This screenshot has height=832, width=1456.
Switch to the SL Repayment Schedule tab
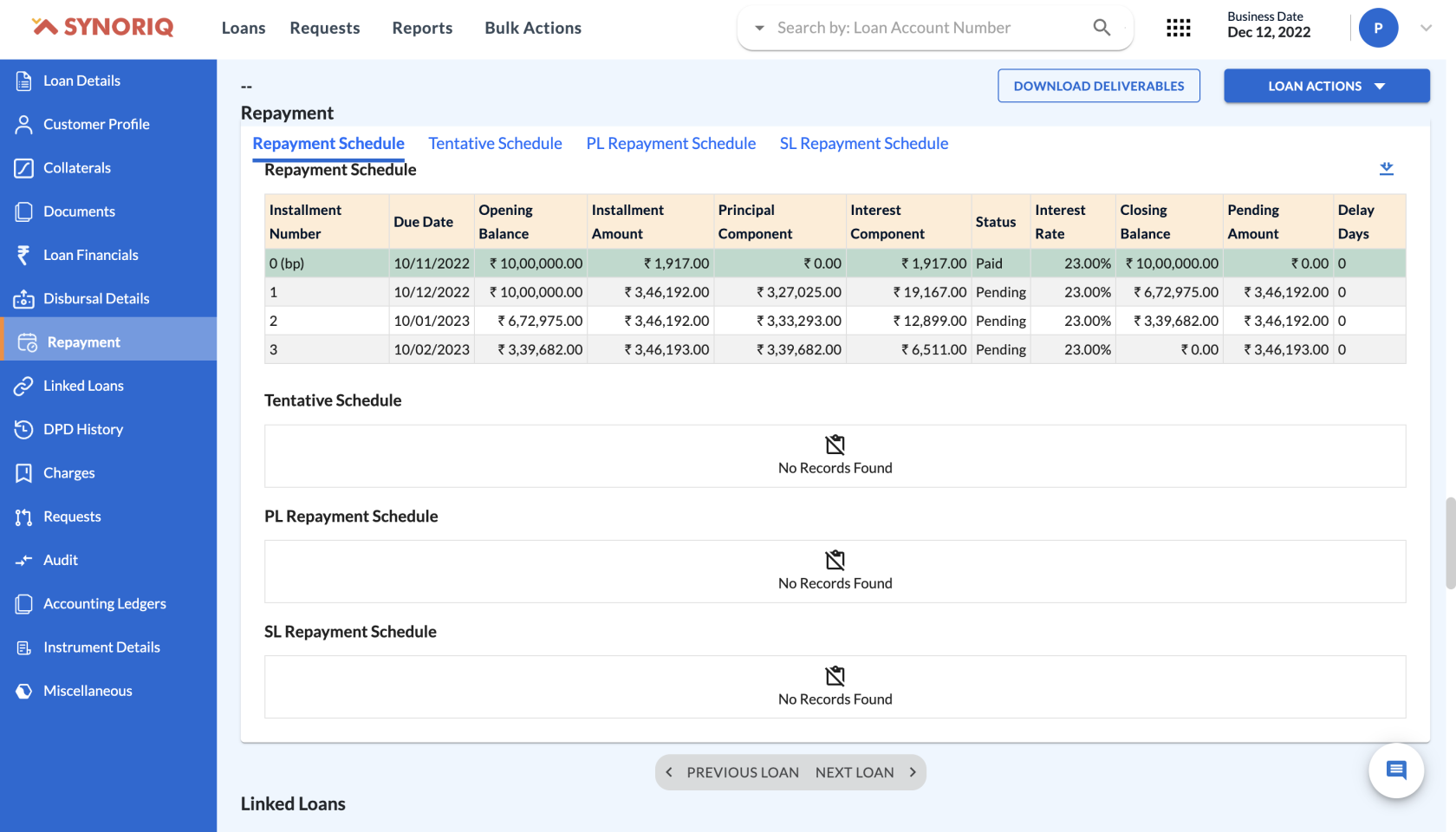[x=864, y=144]
